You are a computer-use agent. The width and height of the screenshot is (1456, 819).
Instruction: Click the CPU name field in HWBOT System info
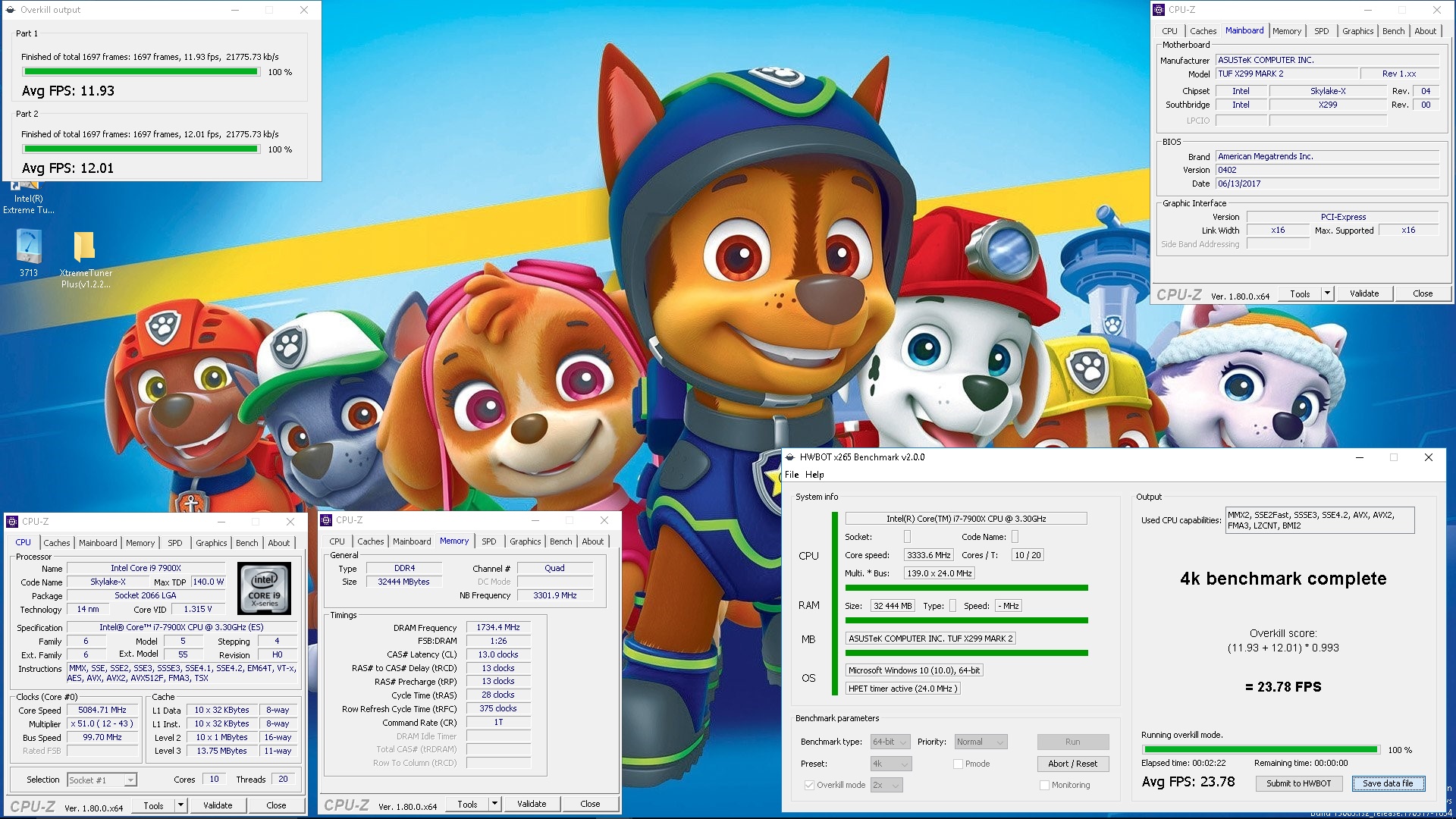coord(966,519)
